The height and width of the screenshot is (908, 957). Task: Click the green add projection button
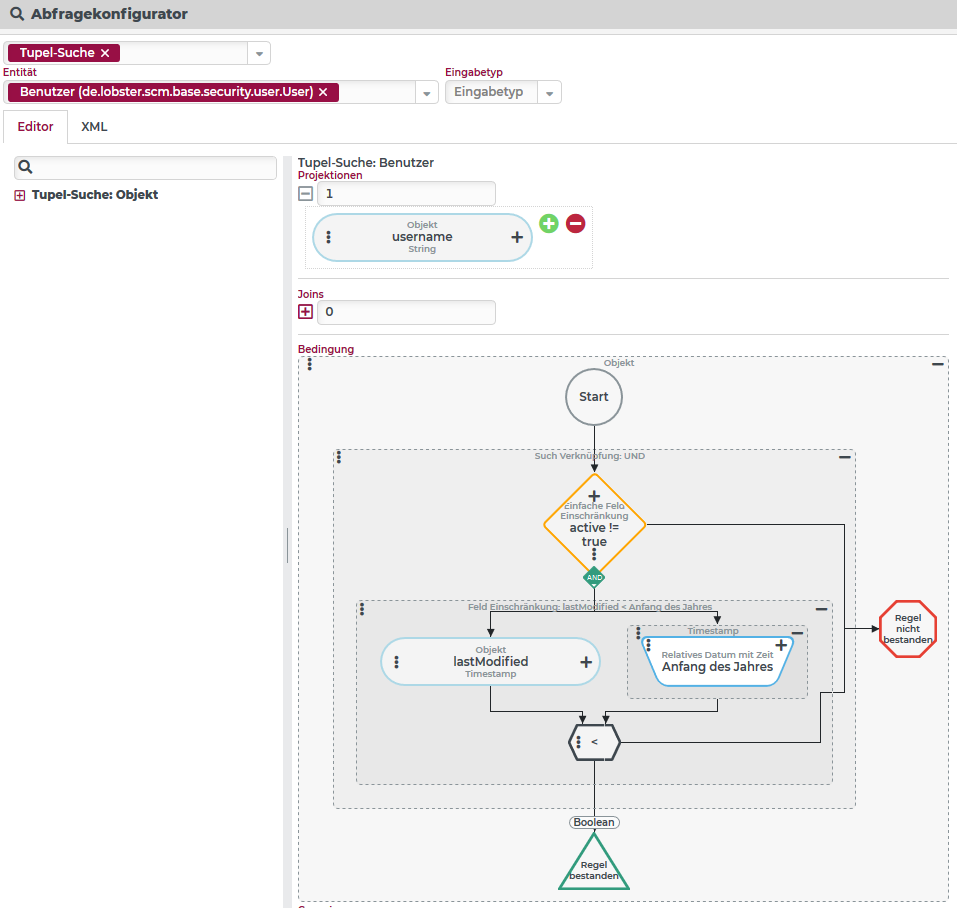549,224
